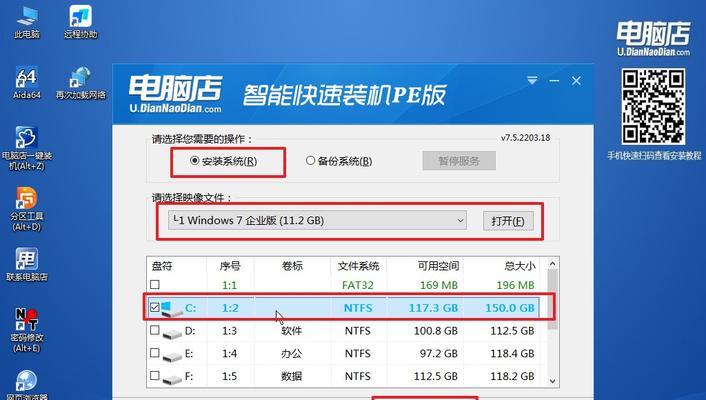Uncheck the C: partition checkbox

tap(155, 307)
